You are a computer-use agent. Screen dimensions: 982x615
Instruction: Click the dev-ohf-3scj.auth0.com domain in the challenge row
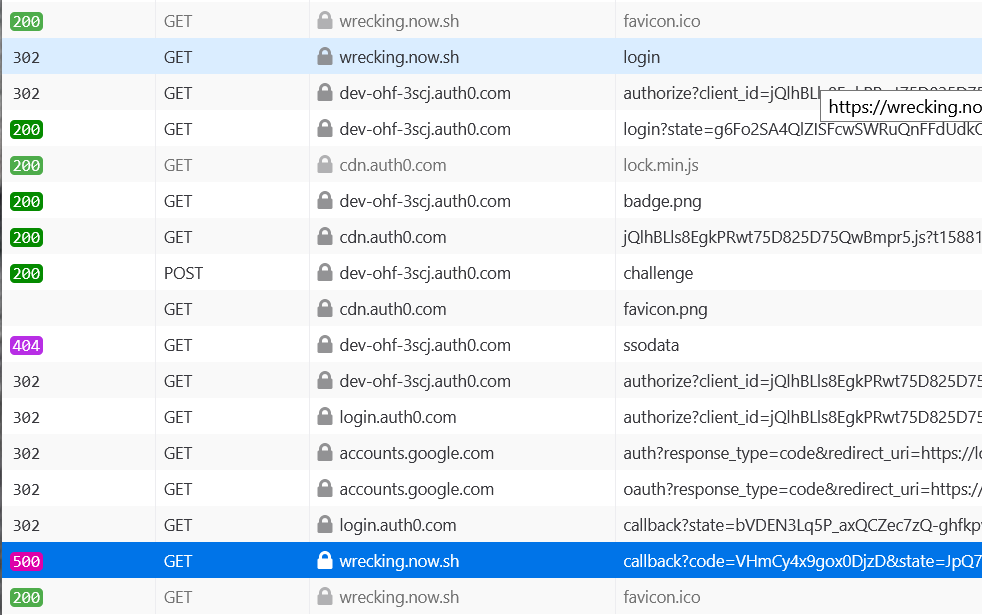(425, 274)
